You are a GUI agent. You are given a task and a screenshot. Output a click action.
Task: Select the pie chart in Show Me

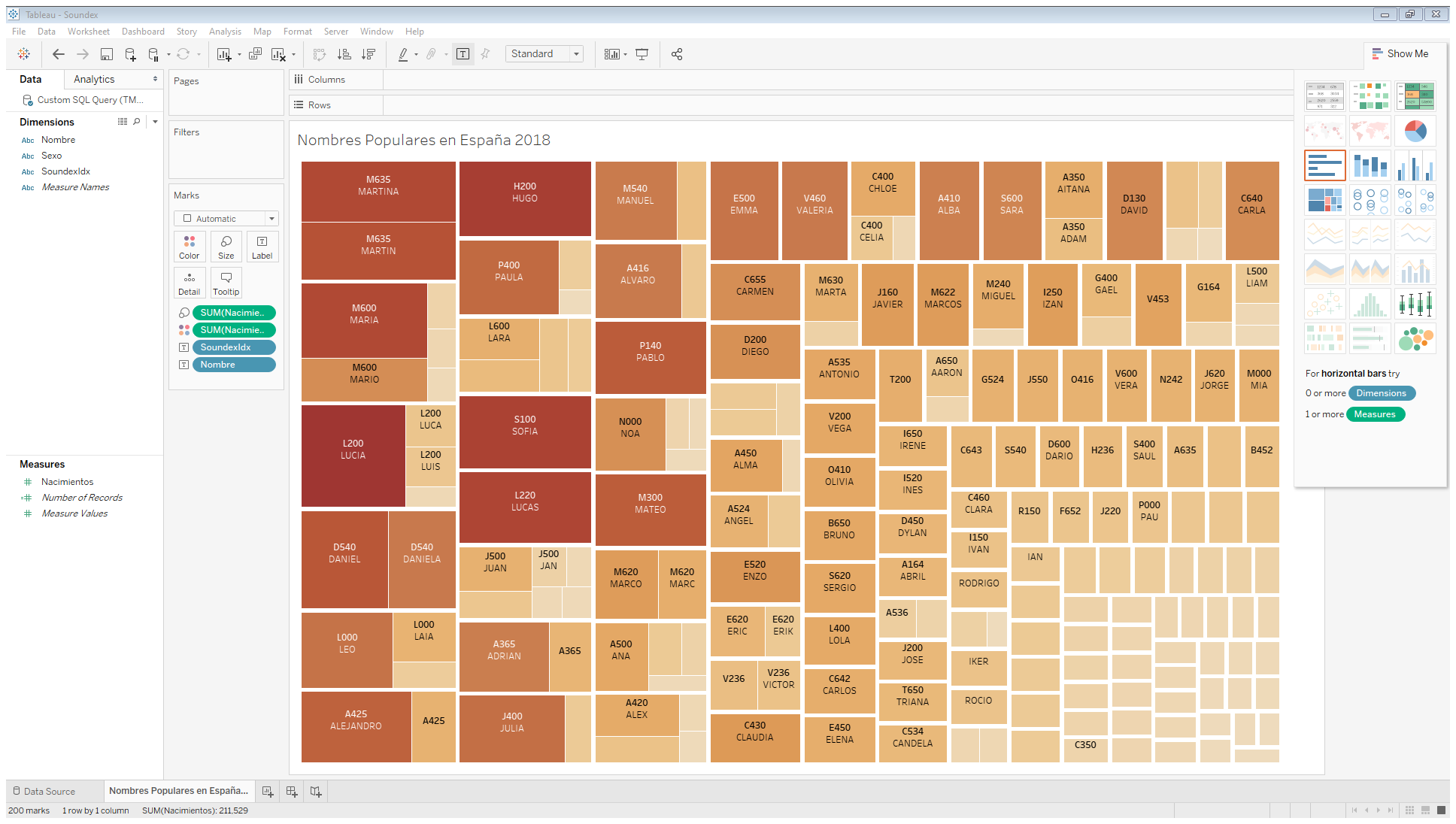tap(1415, 132)
